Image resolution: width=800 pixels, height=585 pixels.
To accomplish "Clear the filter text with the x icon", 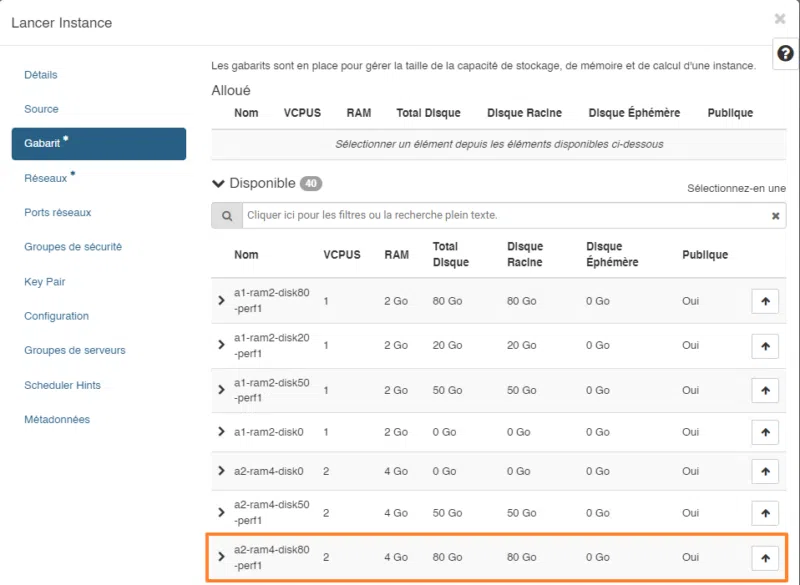I will pos(775,216).
